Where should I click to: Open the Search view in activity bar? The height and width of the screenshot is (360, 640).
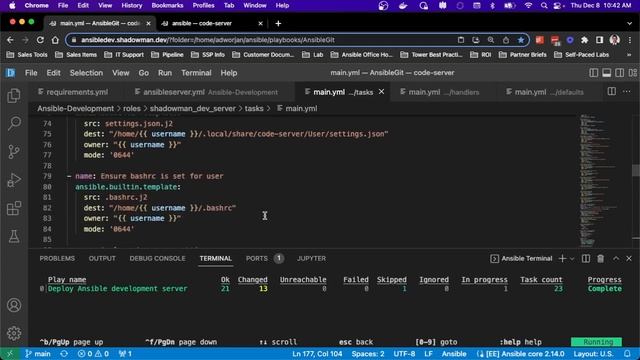(14, 123)
